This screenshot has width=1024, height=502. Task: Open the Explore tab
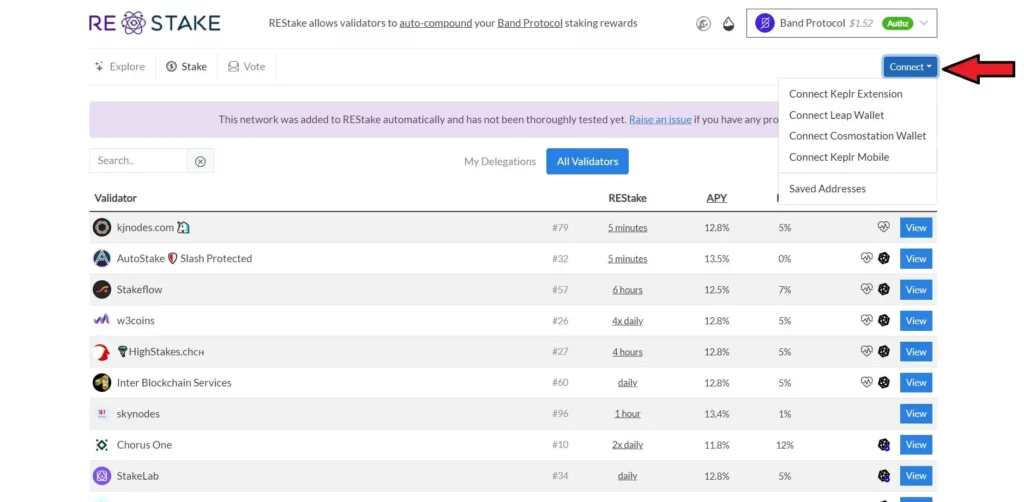119,67
